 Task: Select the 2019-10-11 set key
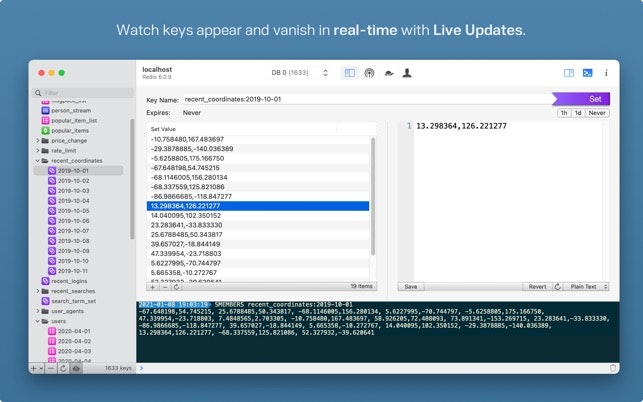(73, 271)
